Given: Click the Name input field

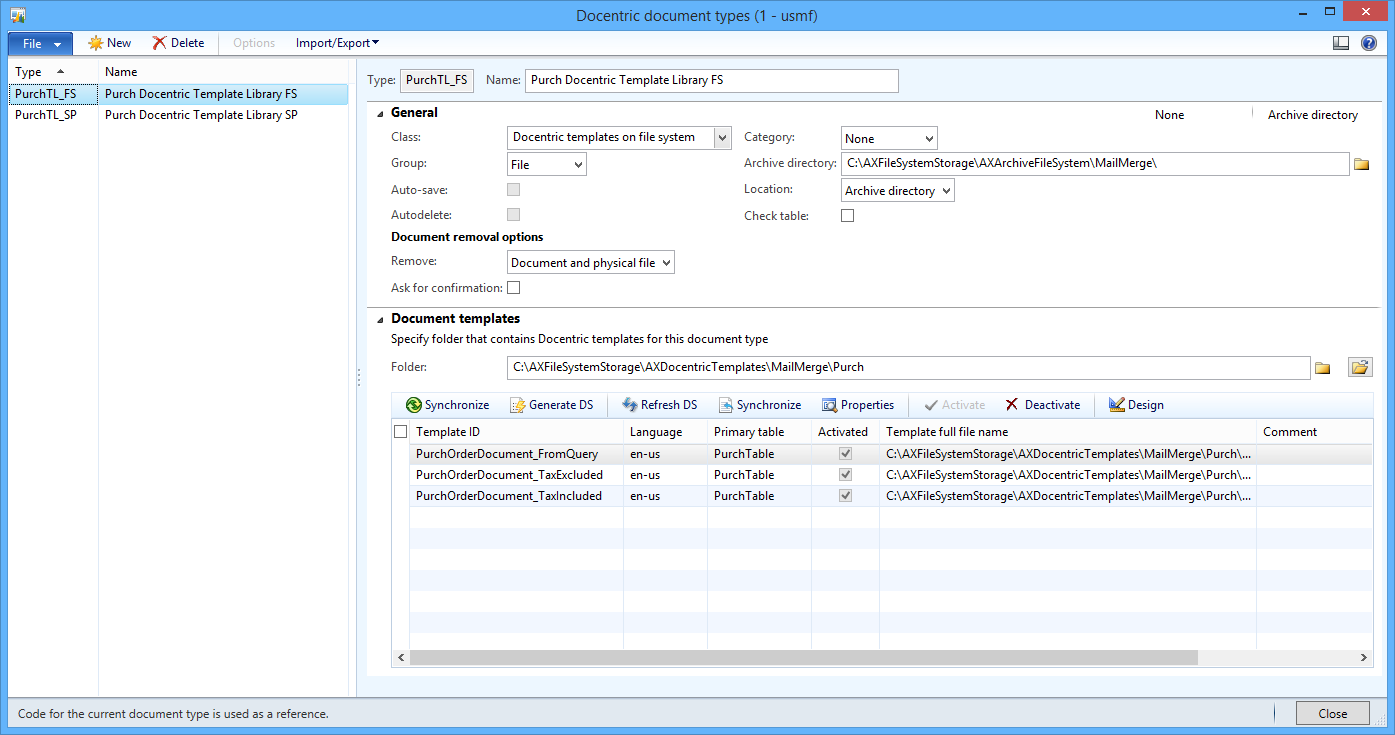Looking at the screenshot, I should click(x=712, y=81).
